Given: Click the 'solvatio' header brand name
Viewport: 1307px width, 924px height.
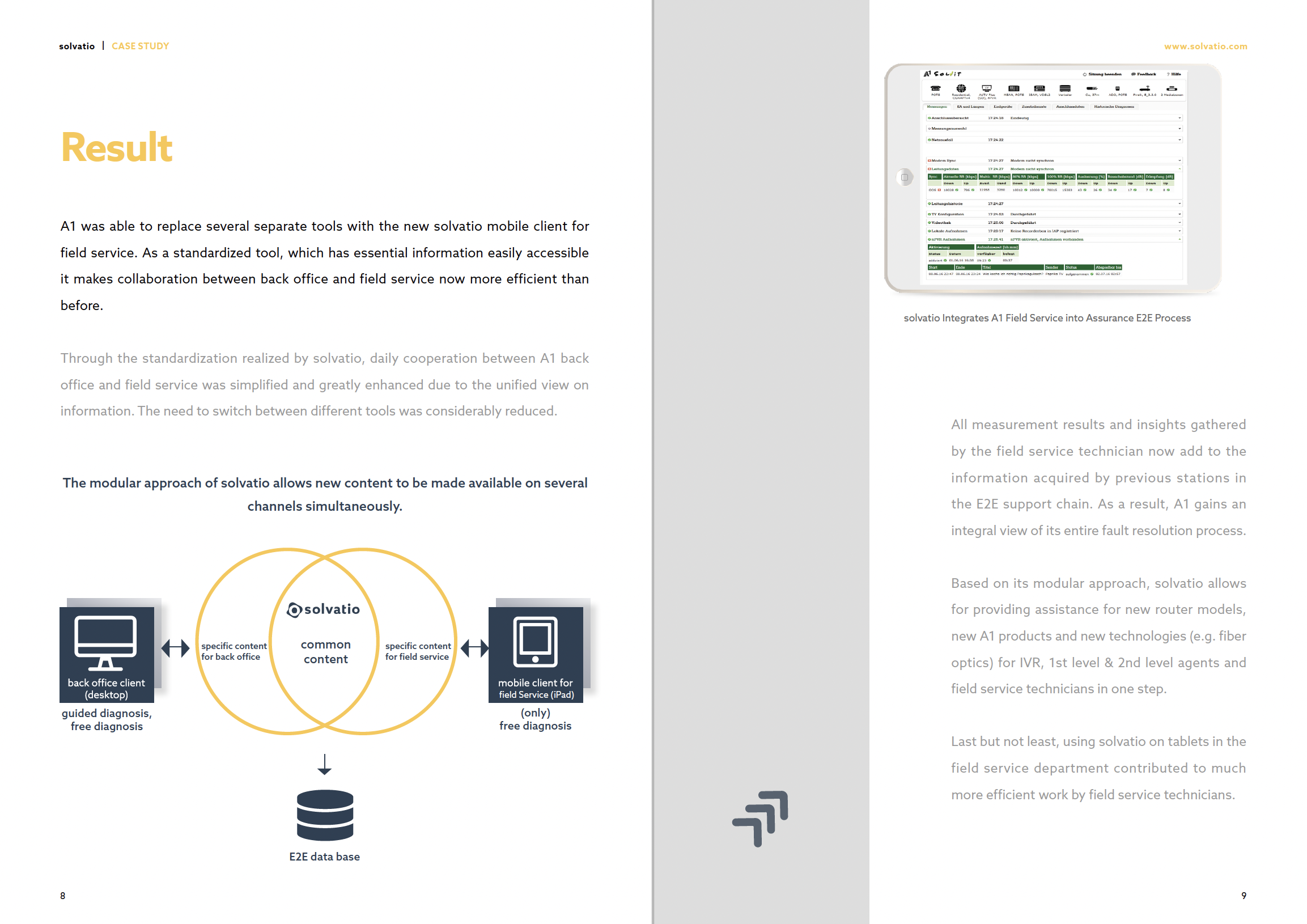Looking at the screenshot, I should (x=77, y=46).
